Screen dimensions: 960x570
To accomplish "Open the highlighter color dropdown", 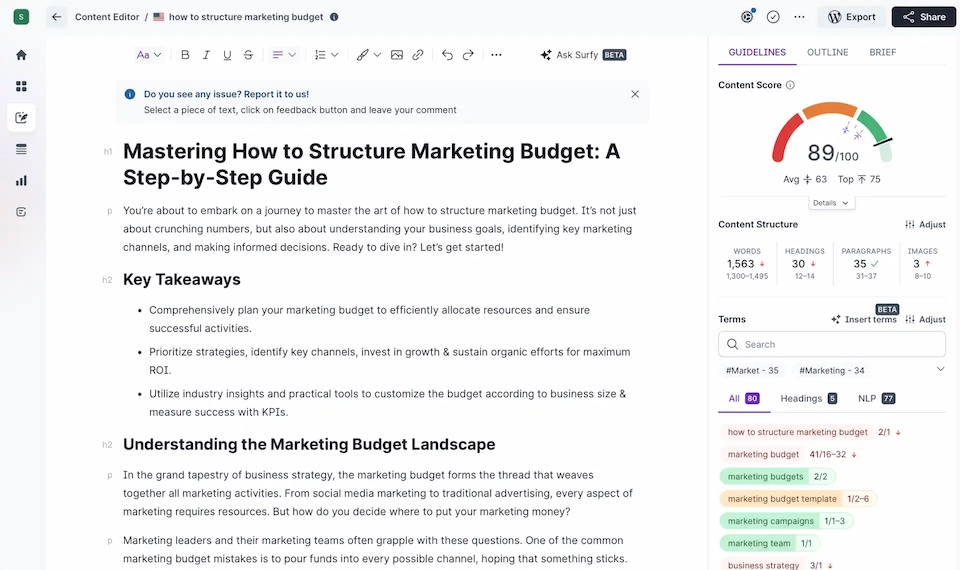I will click(369, 55).
